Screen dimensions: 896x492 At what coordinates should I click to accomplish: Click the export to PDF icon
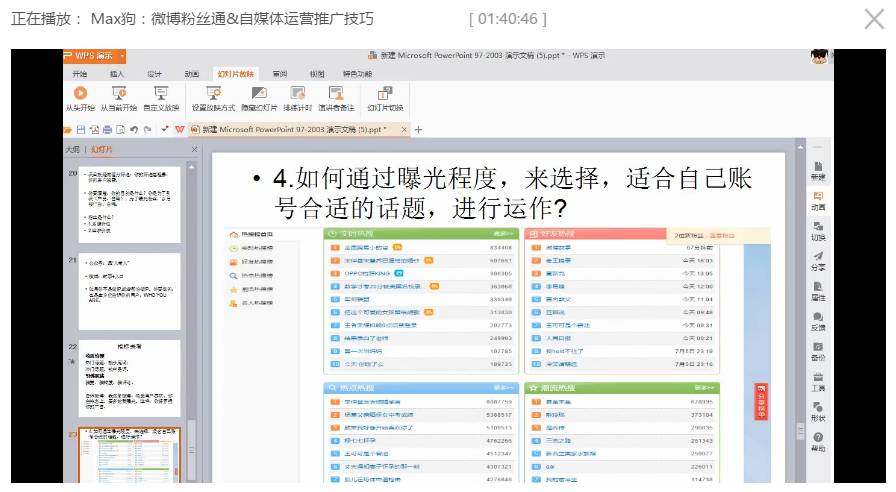click(94, 130)
